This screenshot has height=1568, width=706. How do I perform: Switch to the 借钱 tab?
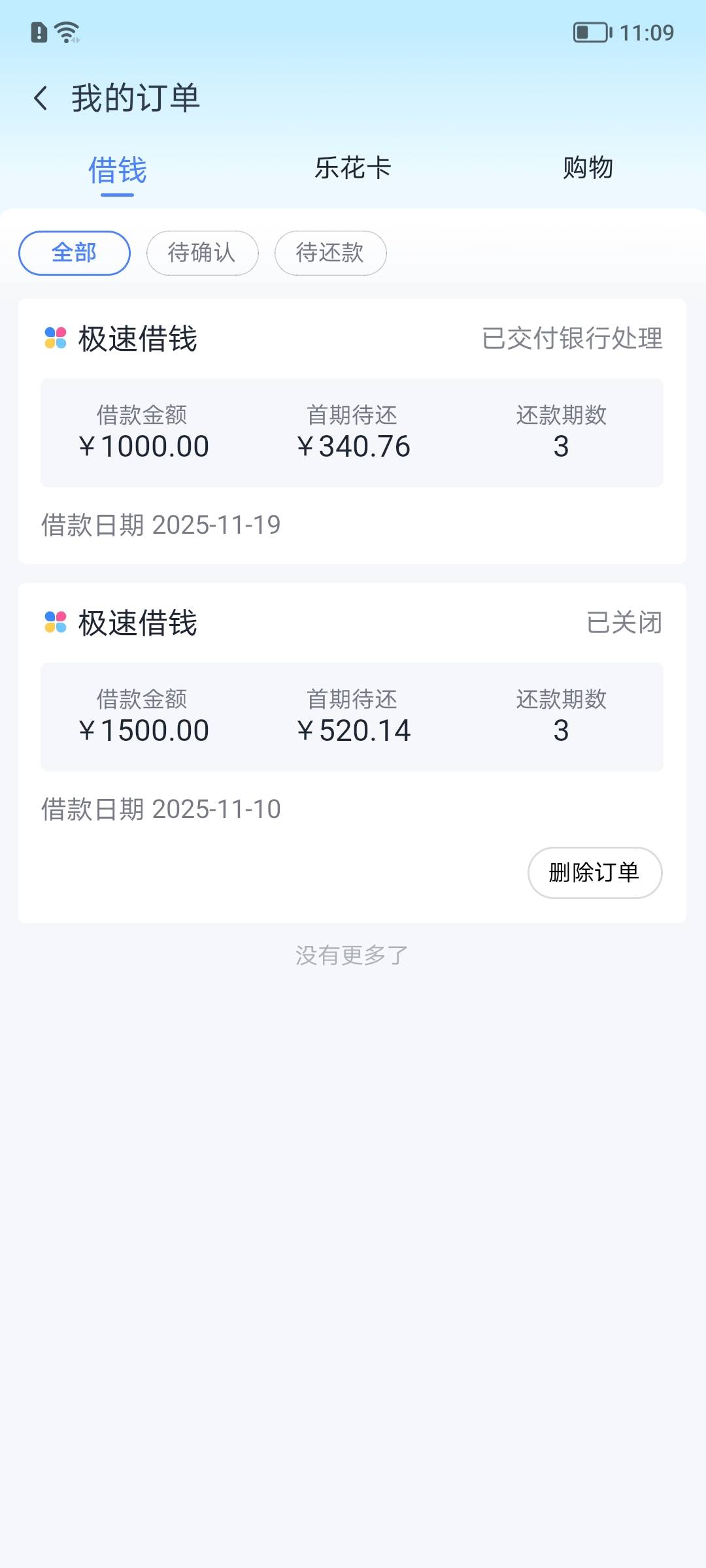tap(118, 170)
